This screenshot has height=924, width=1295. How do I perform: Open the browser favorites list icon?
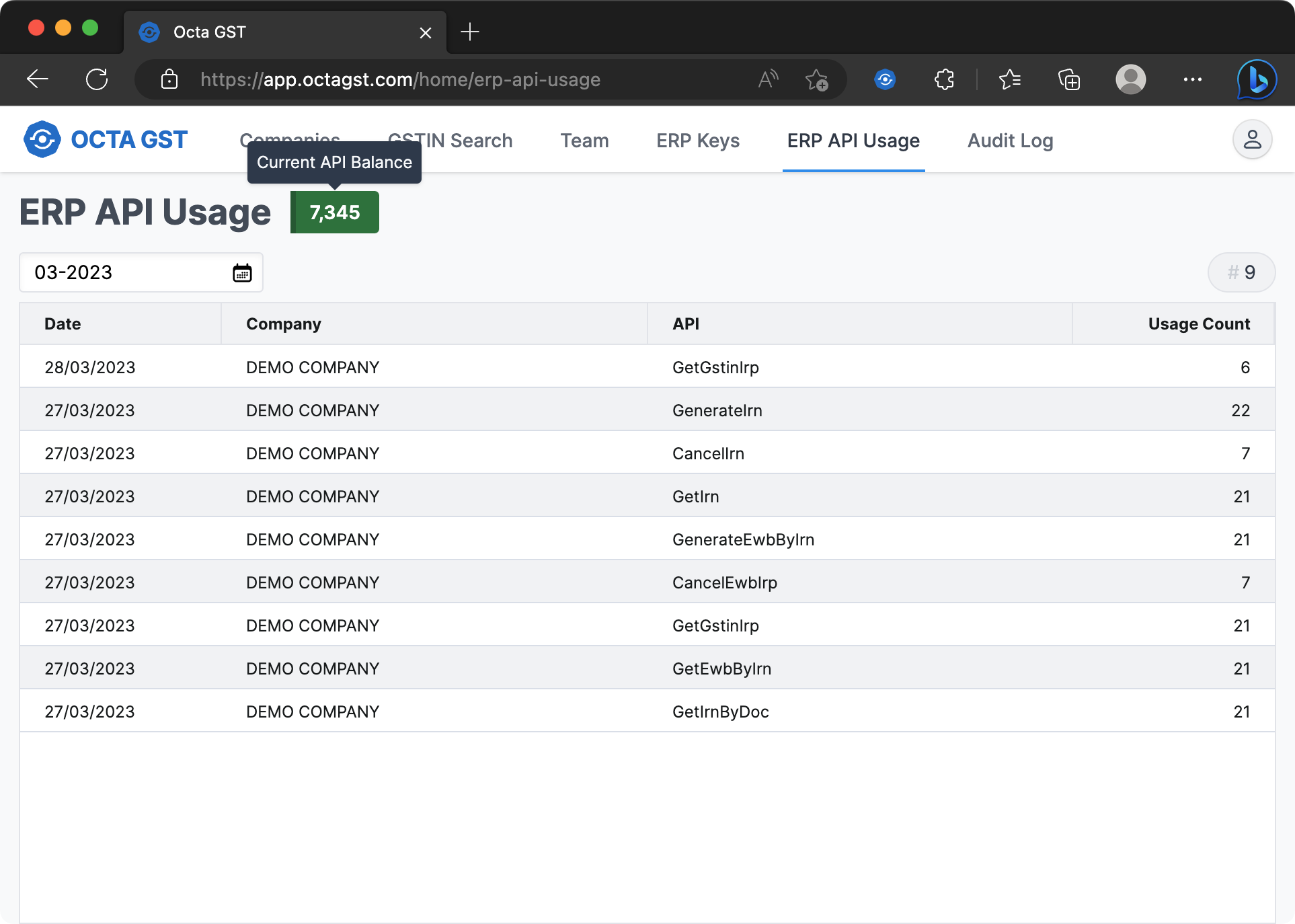point(1009,80)
